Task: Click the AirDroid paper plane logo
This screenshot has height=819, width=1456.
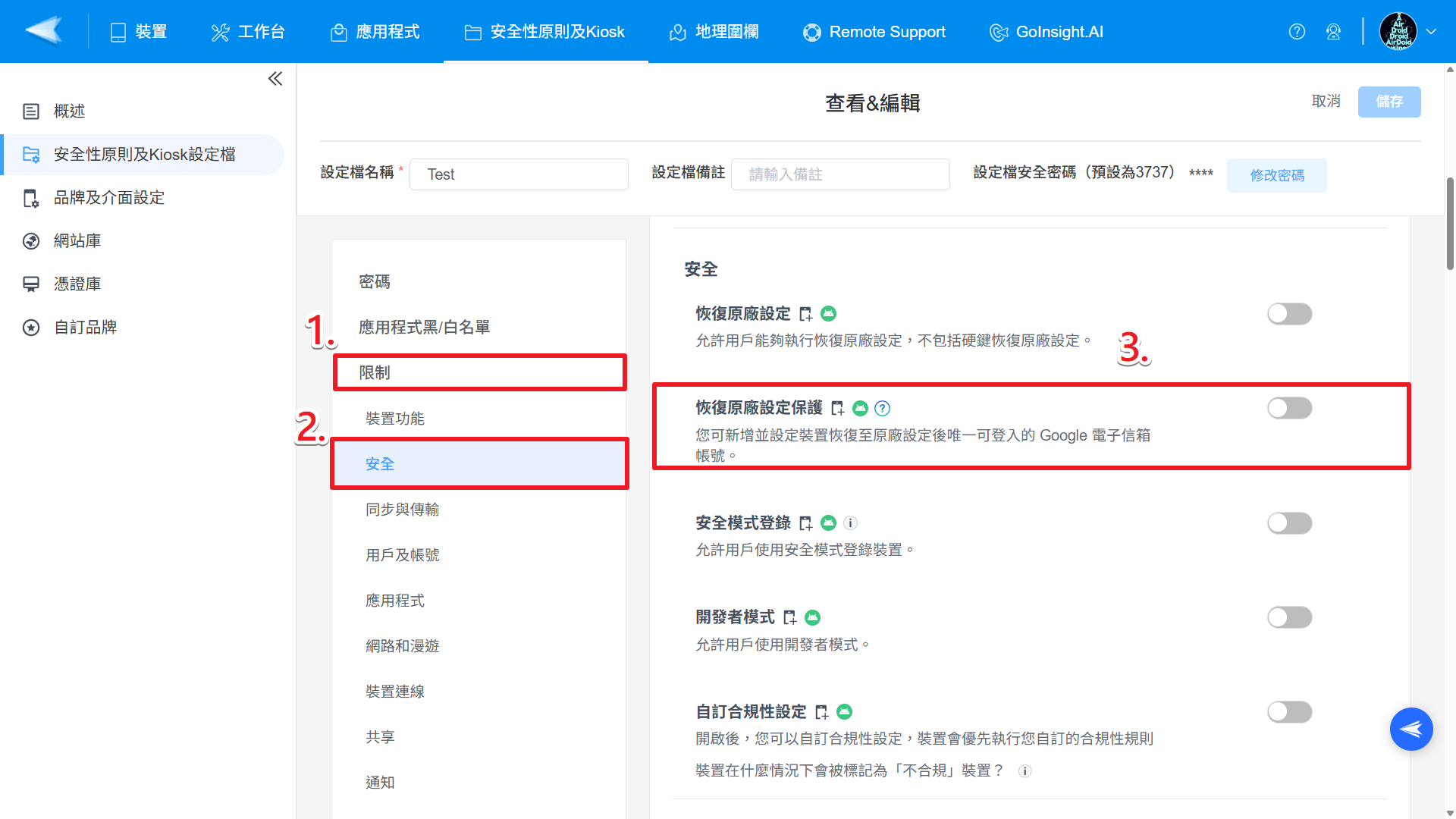Action: [x=43, y=31]
